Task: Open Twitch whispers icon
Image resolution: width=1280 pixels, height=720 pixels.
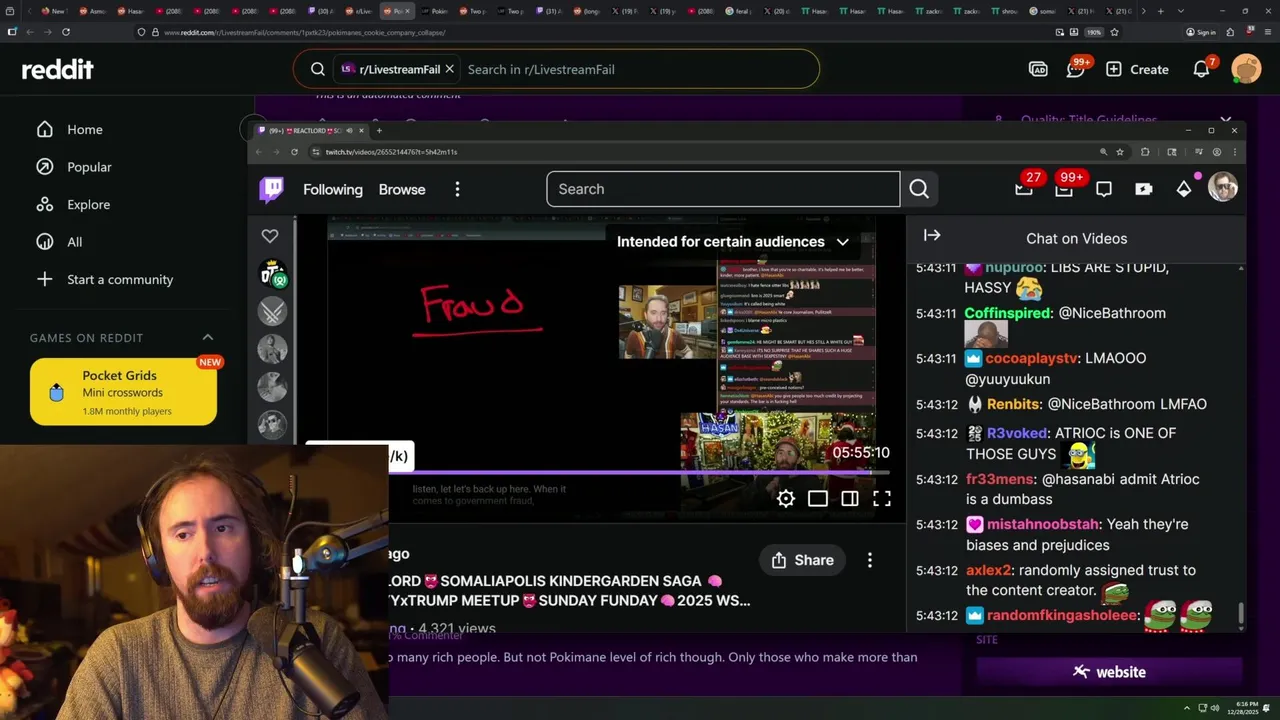Action: [1104, 189]
